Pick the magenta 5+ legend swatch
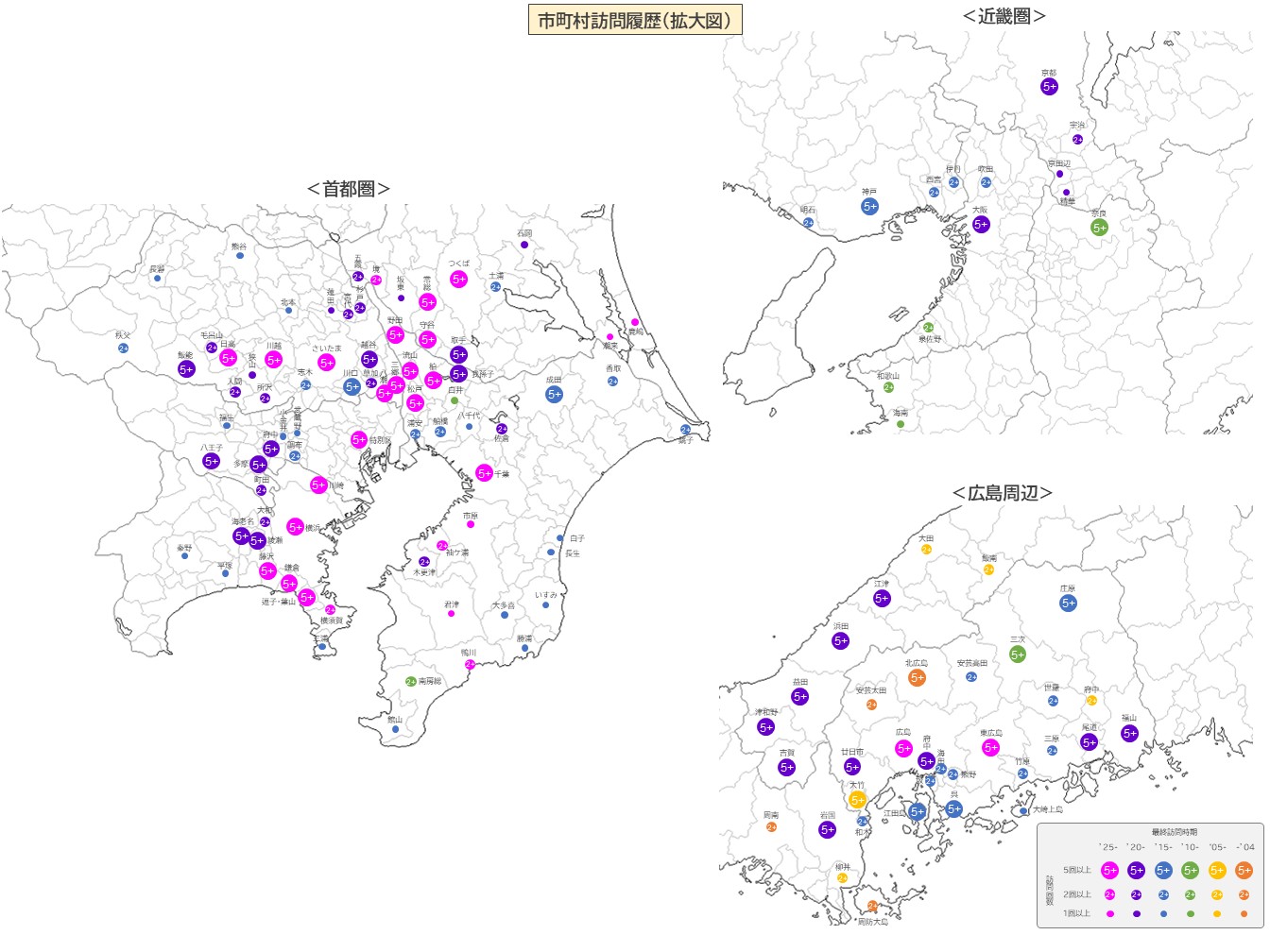1270x952 pixels. point(1109,871)
